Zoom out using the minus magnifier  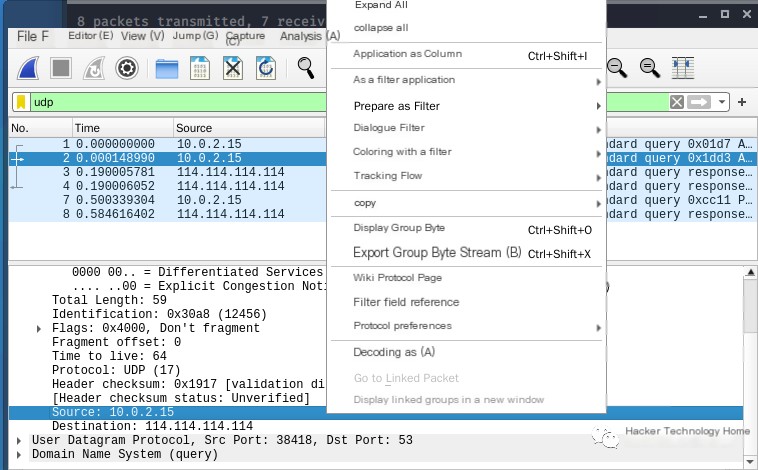(617, 68)
